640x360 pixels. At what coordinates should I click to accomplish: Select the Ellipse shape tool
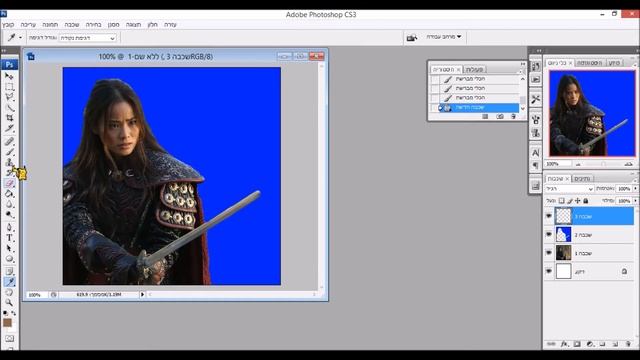point(9,259)
